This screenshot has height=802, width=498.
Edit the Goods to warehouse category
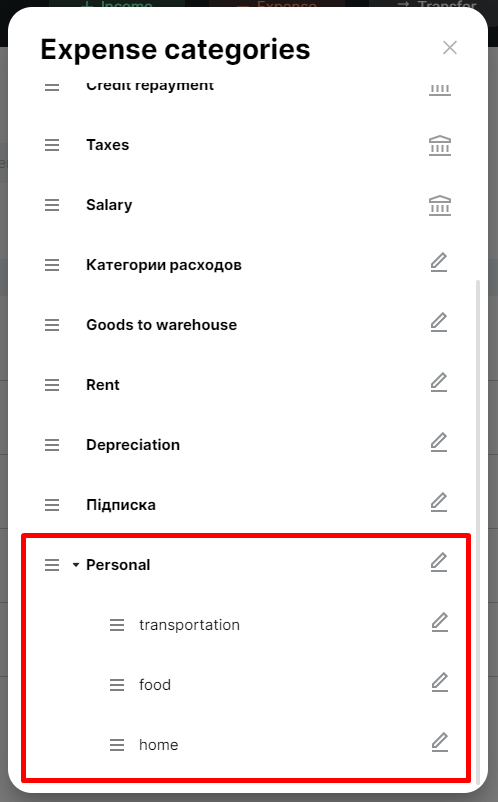[439, 323]
